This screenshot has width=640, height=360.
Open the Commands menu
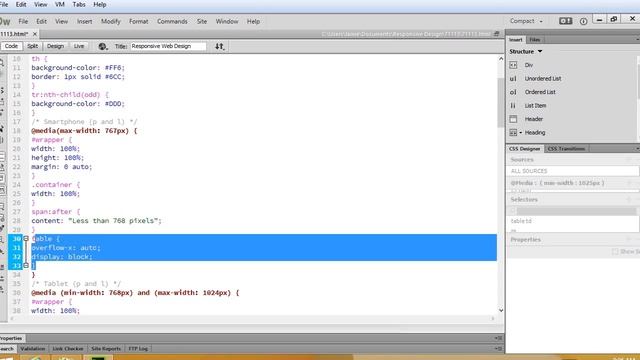pyautogui.click(x=172, y=21)
